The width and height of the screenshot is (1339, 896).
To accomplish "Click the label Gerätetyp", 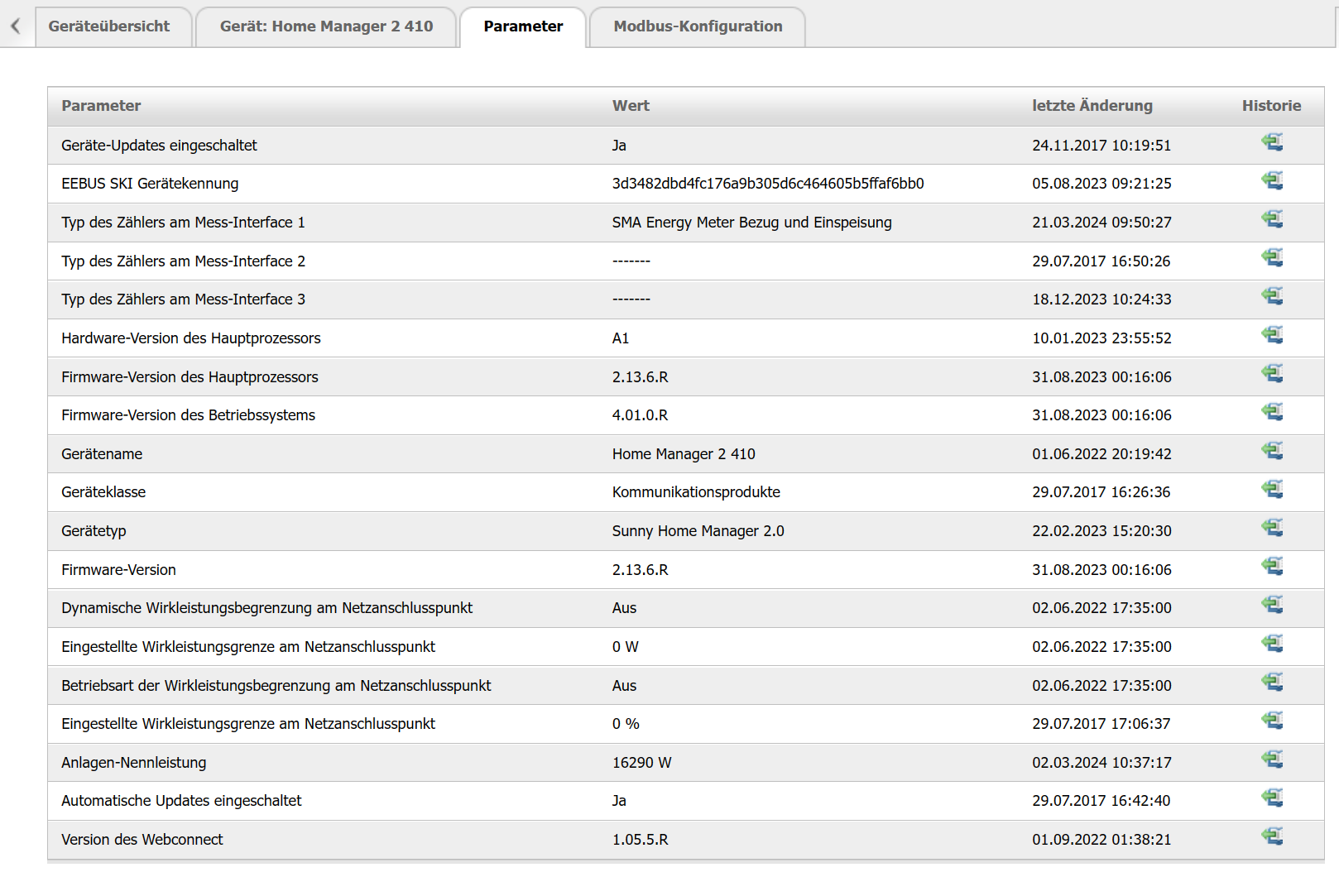I will tap(94, 531).
